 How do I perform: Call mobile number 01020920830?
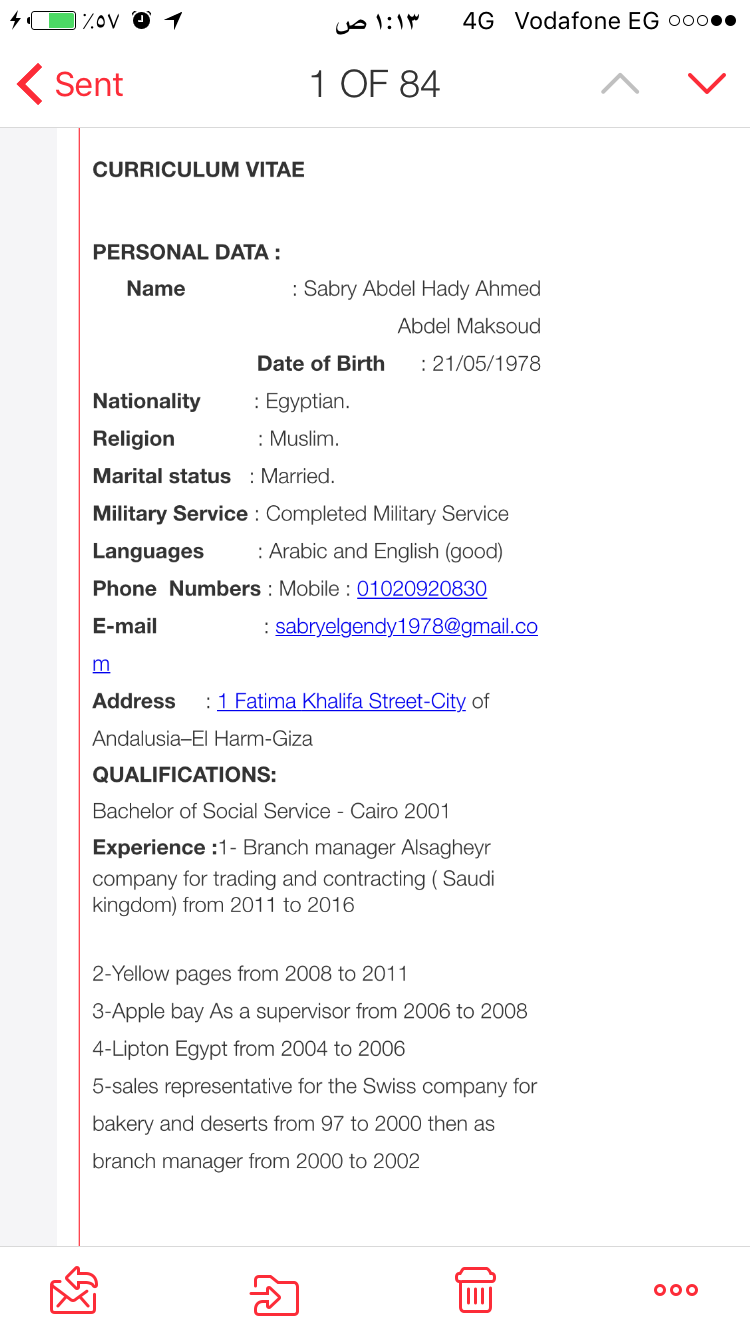422,589
